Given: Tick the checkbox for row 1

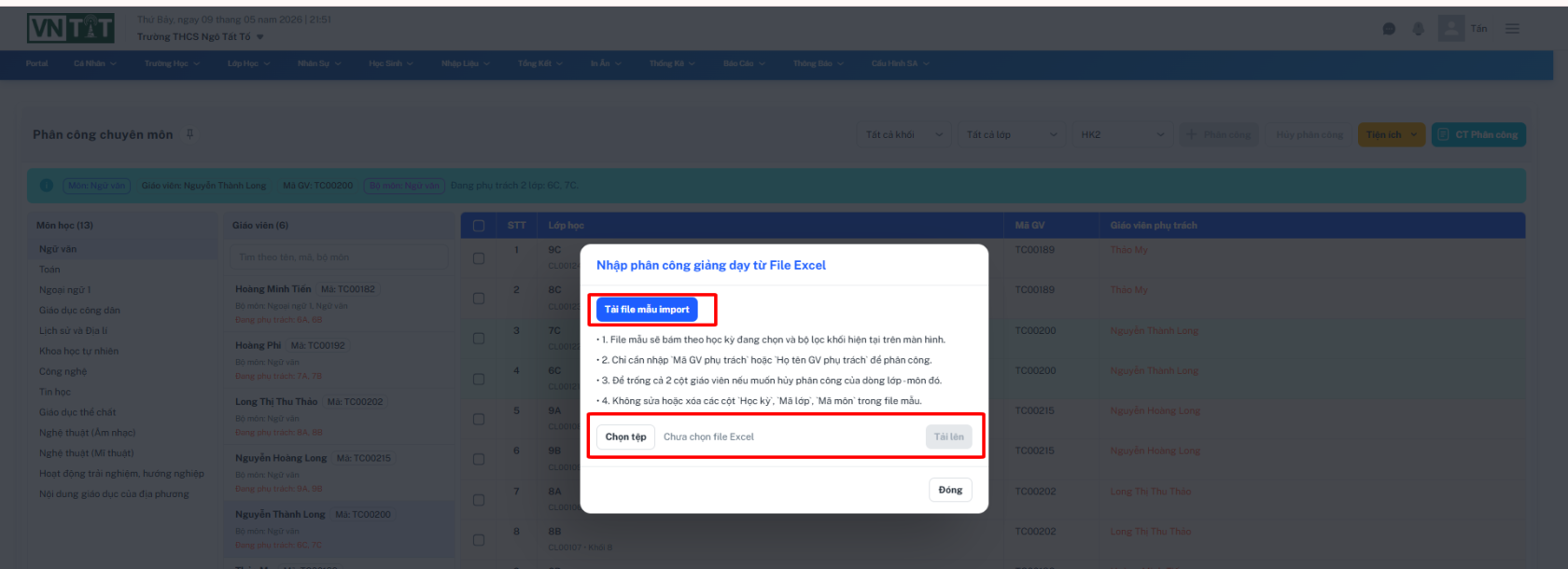Looking at the screenshot, I should point(479,258).
